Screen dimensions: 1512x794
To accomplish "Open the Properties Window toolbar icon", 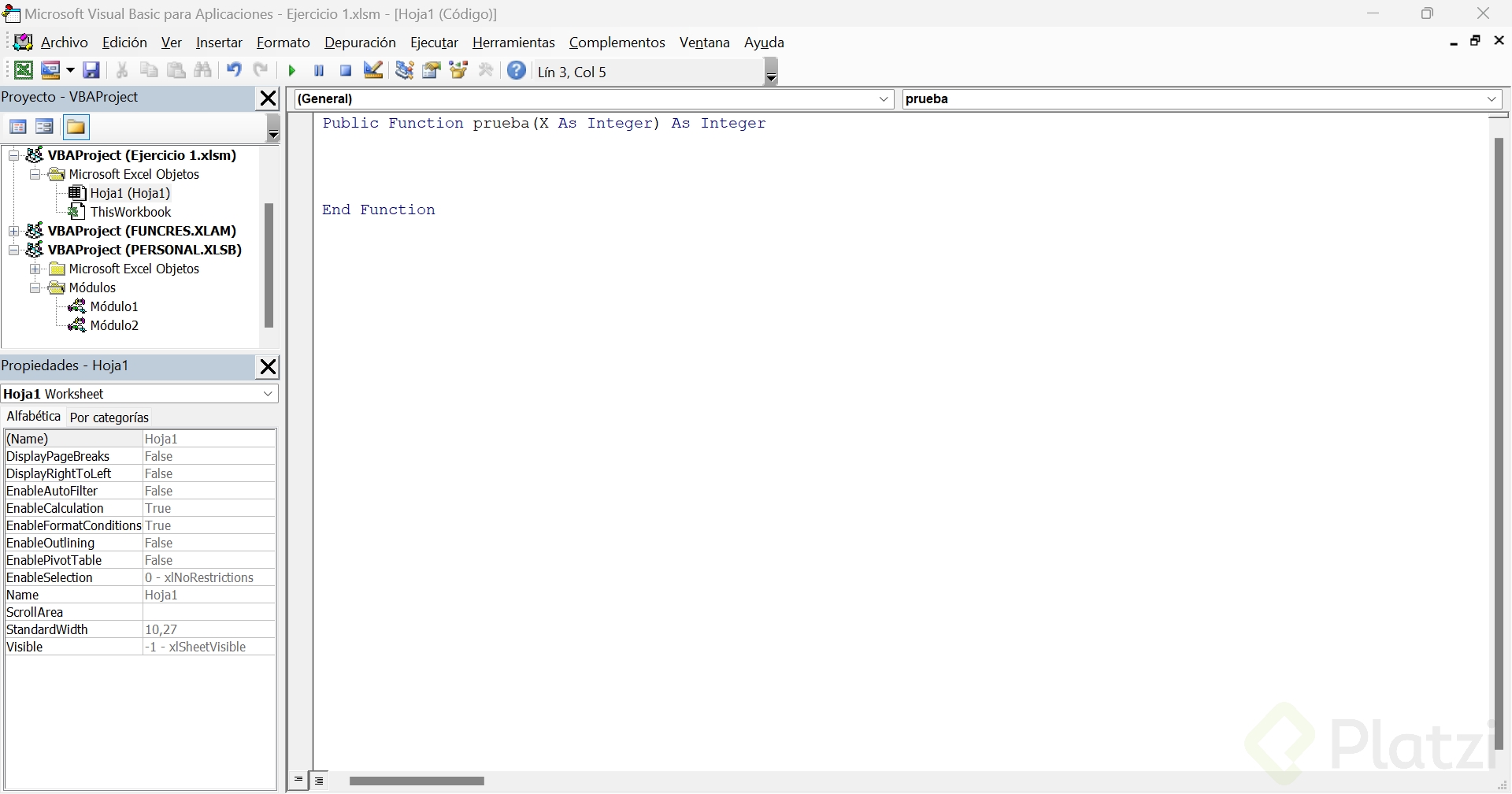I will [x=432, y=71].
